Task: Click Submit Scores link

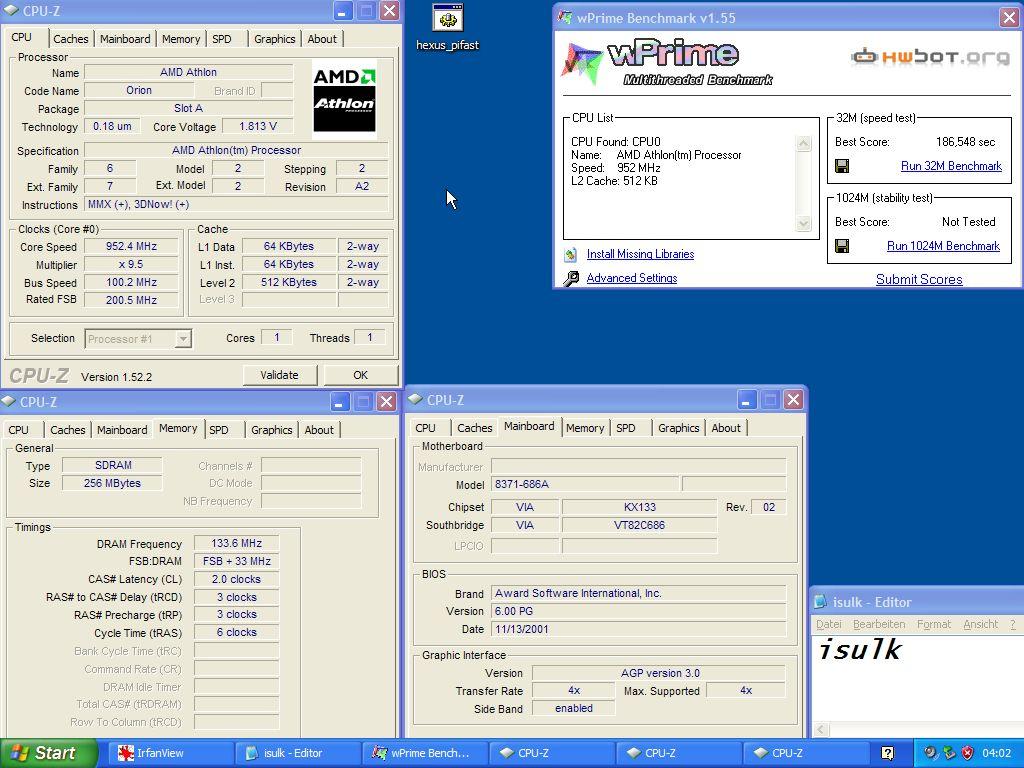Action: point(919,280)
